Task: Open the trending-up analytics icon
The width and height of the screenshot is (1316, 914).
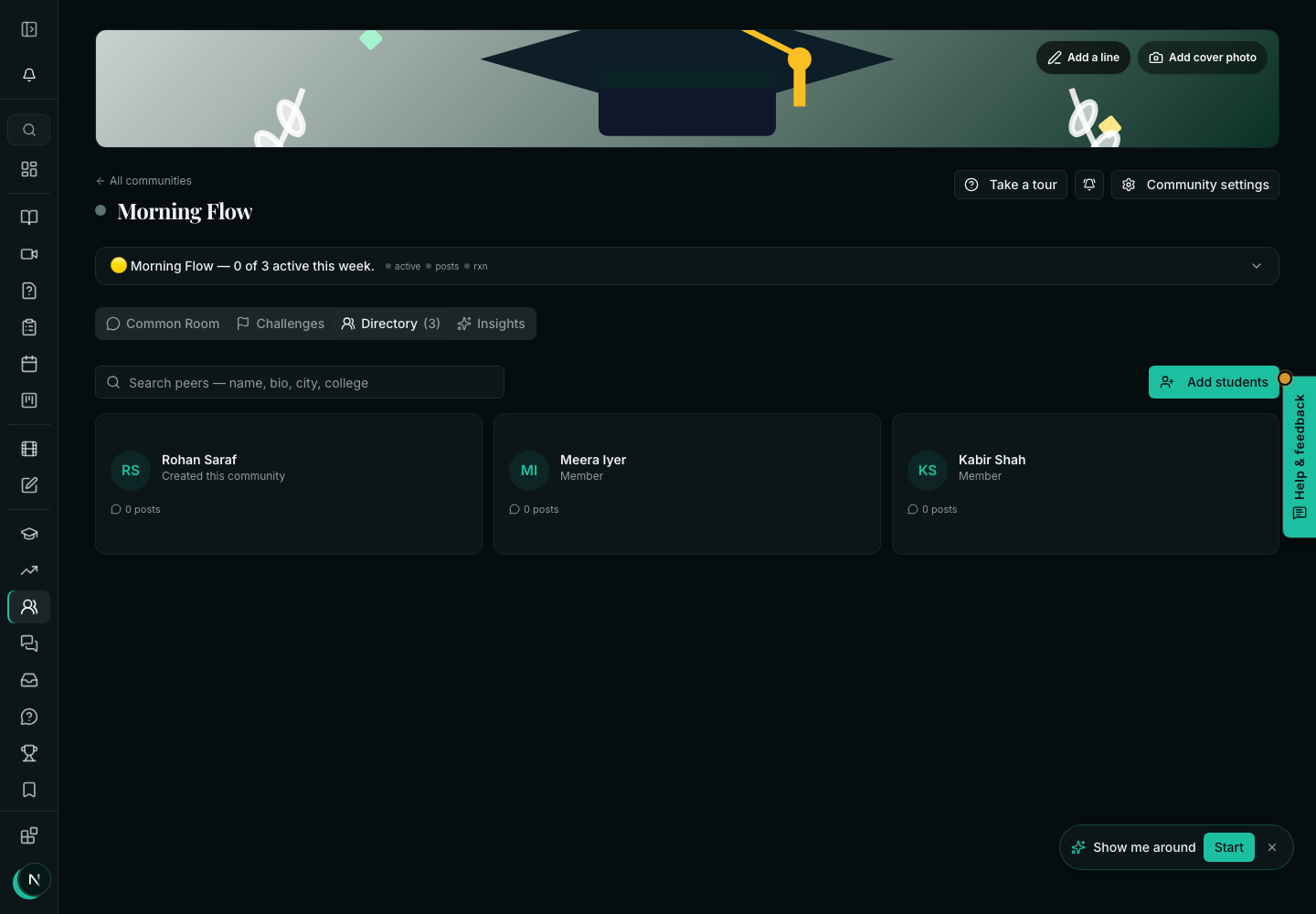Action: (29, 570)
